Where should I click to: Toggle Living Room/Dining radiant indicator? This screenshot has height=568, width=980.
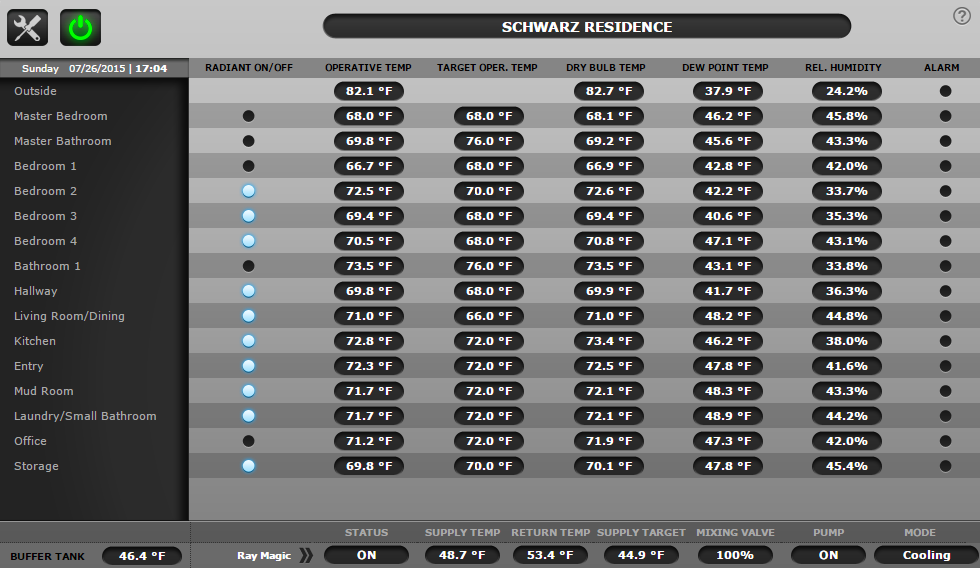[249, 316]
